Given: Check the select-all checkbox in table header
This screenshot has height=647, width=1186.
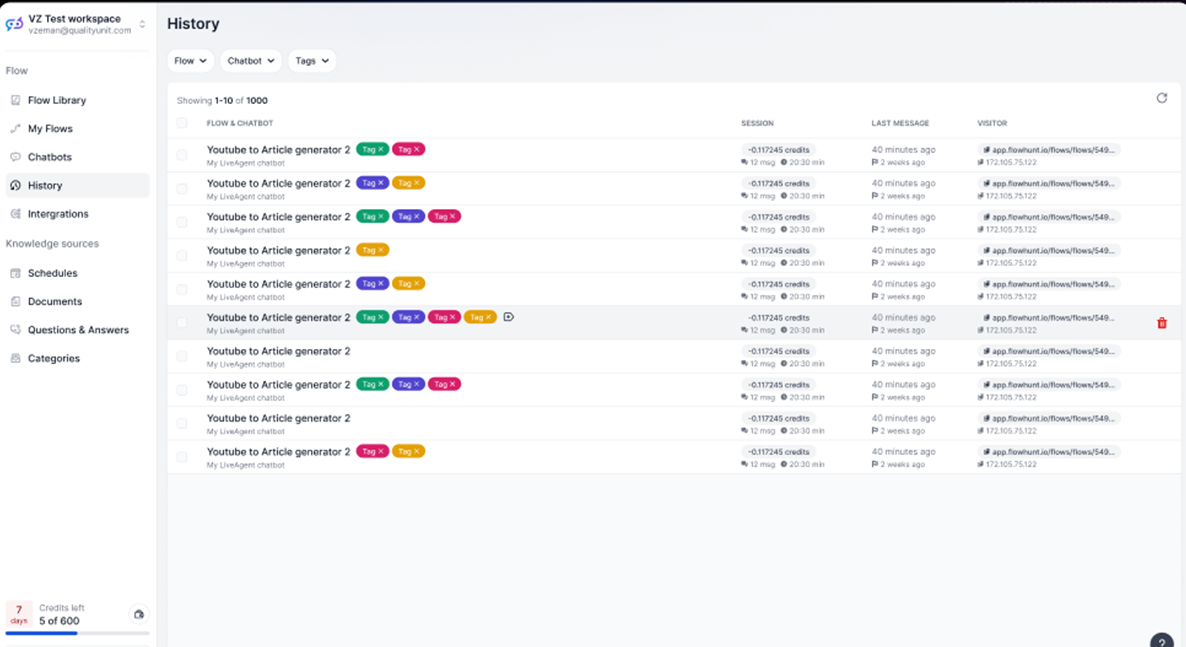Looking at the screenshot, I should pyautogui.click(x=181, y=122).
